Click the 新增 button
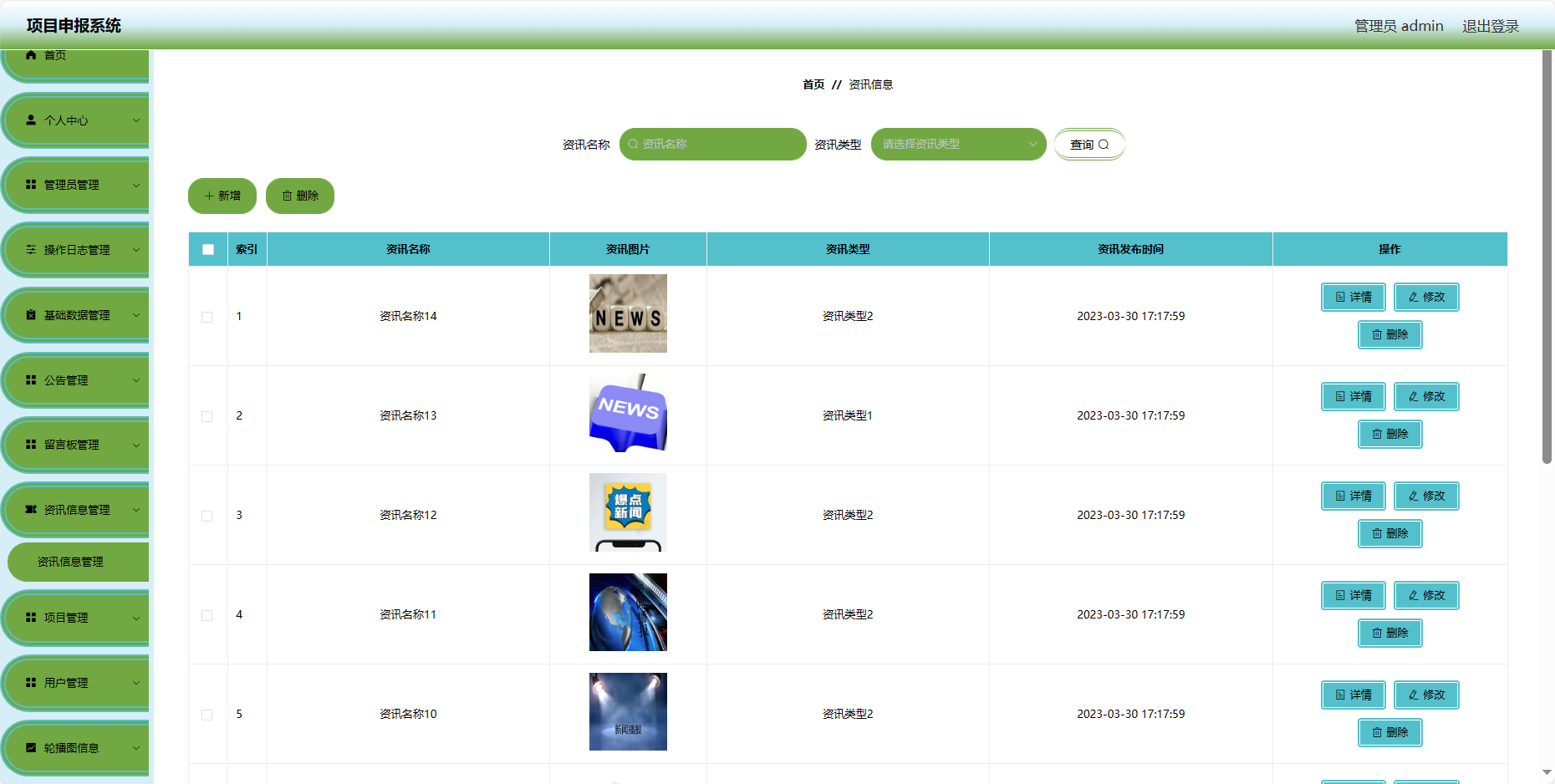Viewport: 1555px width, 784px height. tap(222, 196)
